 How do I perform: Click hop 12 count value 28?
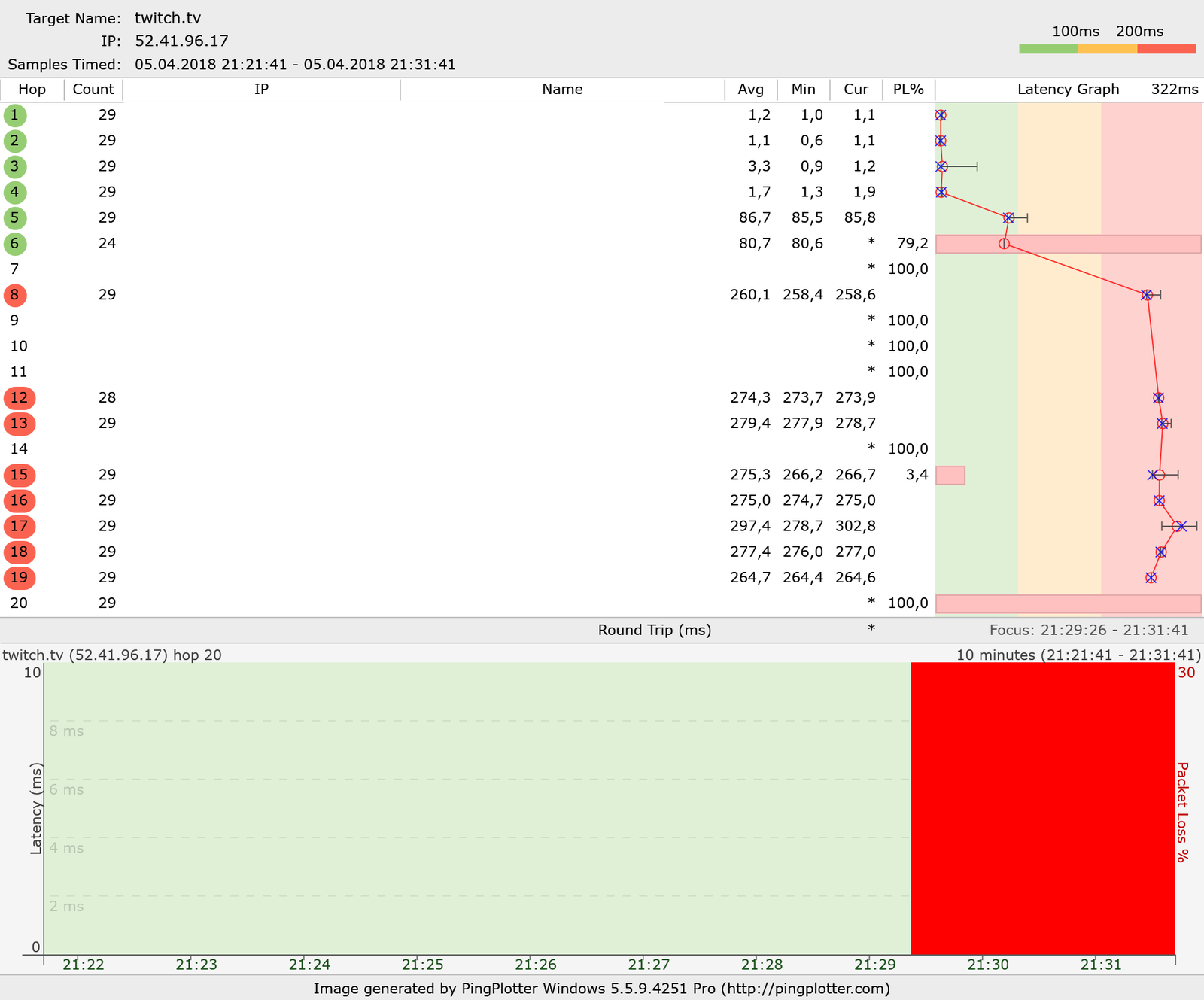(107, 398)
